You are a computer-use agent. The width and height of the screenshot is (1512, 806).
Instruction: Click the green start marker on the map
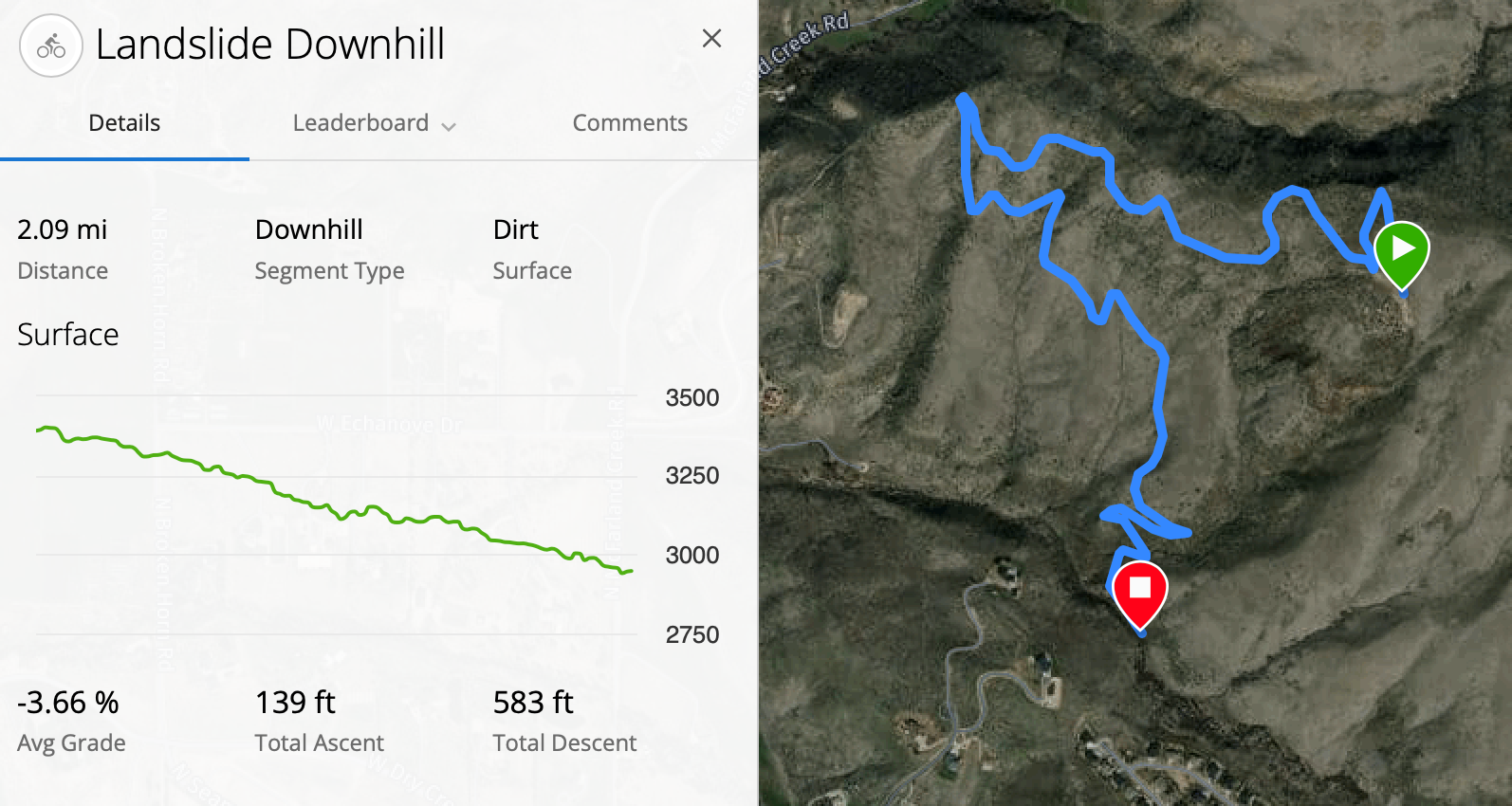pos(1401,254)
